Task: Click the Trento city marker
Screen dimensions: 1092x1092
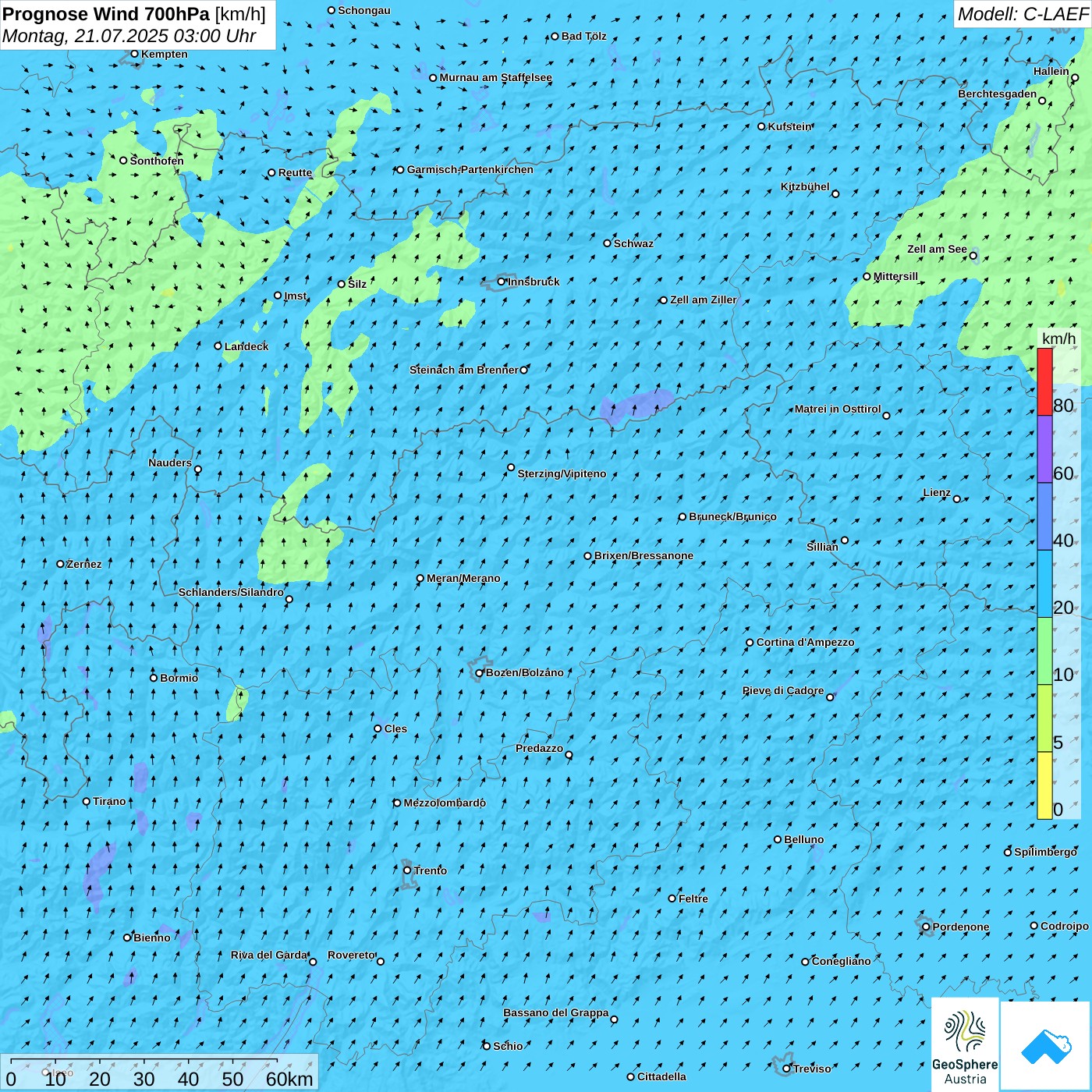Action: pos(407,870)
